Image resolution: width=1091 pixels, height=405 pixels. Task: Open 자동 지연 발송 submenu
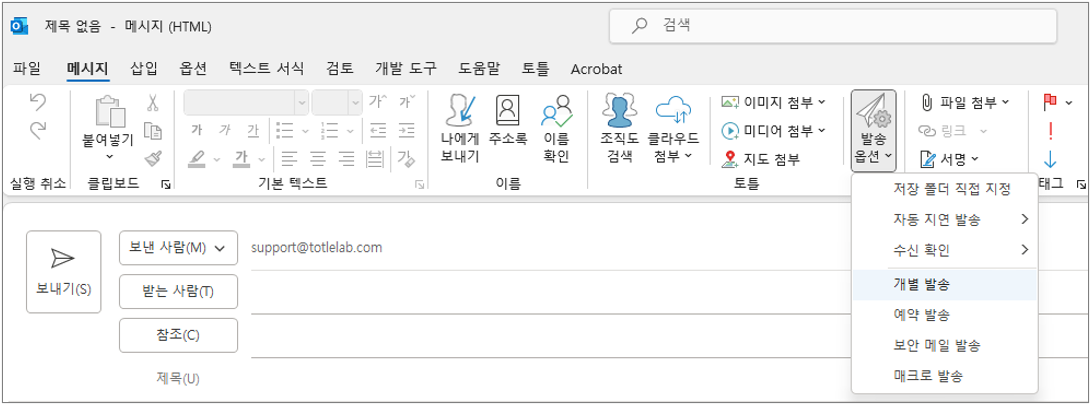[944, 220]
